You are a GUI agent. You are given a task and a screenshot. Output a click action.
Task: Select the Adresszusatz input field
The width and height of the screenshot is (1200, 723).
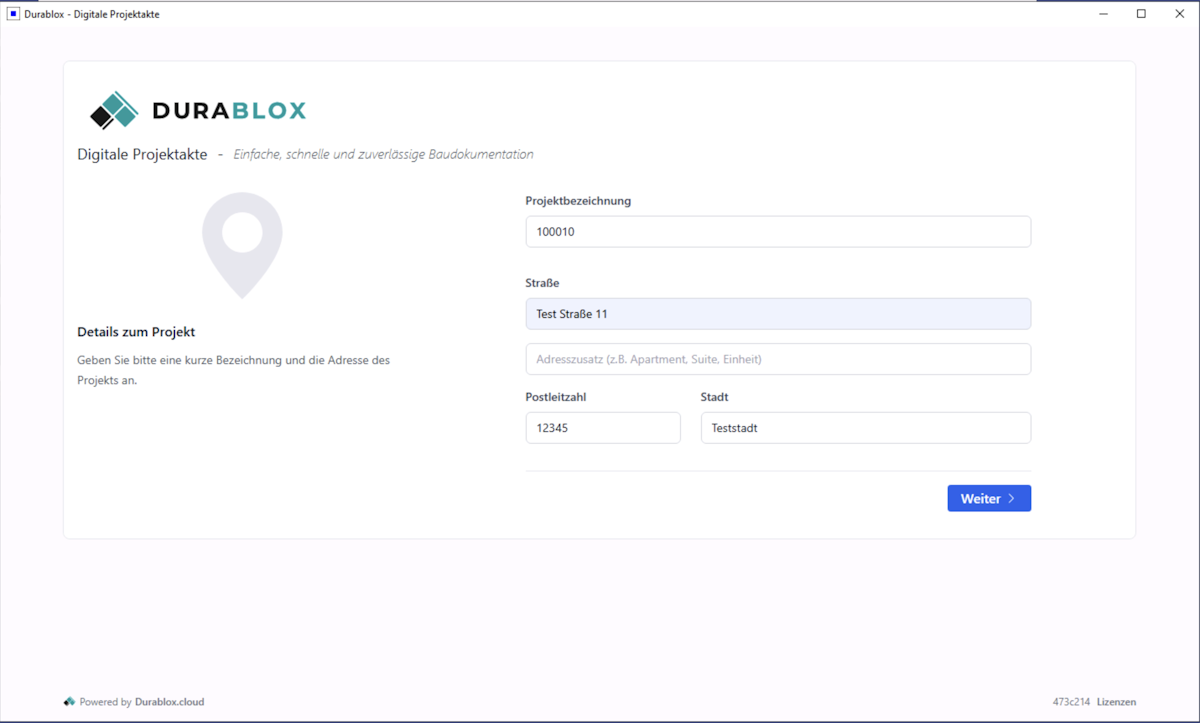click(x=778, y=359)
